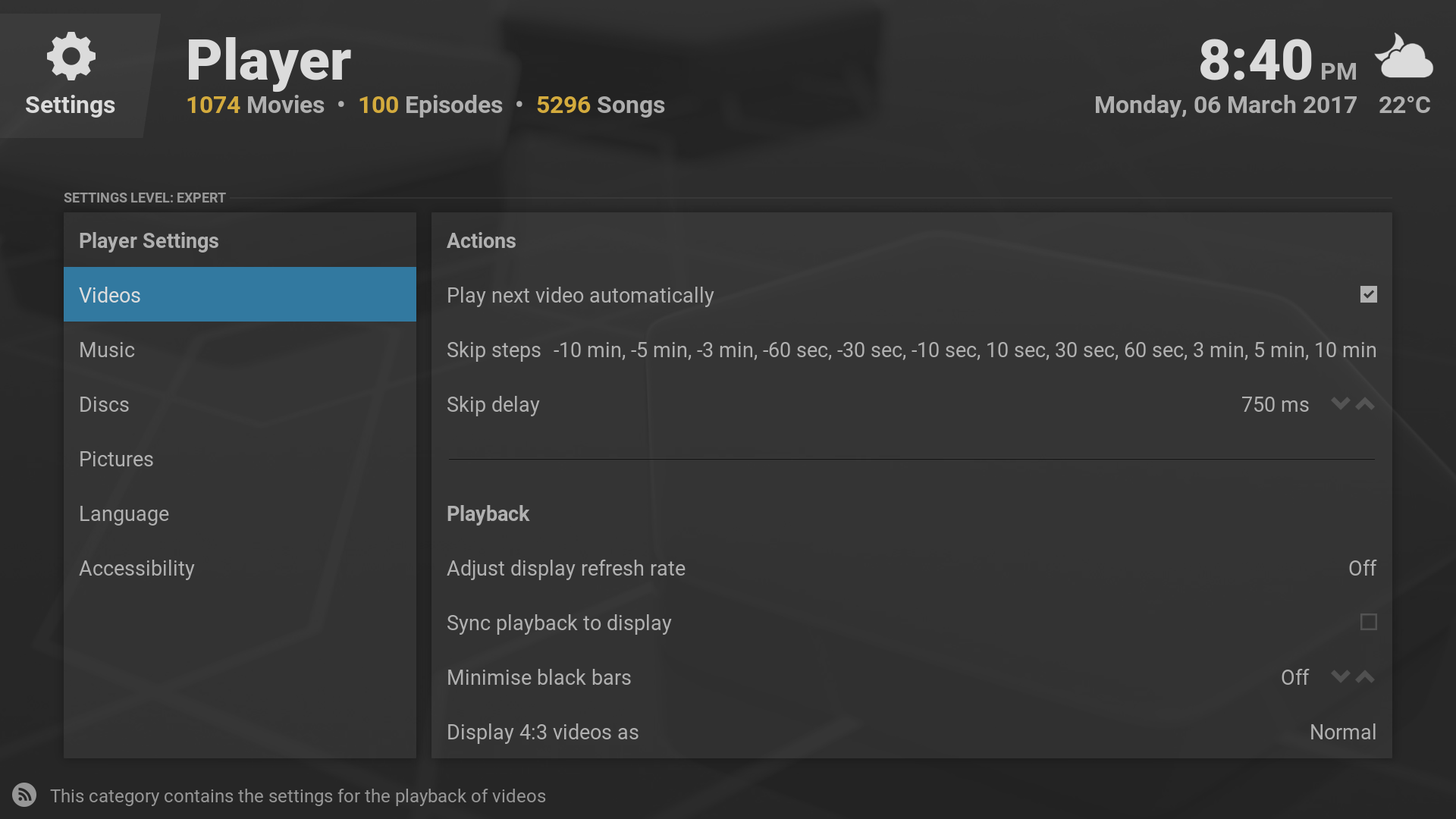This screenshot has width=1456, height=819.
Task: Go to Pictures settings category
Action: point(240,459)
